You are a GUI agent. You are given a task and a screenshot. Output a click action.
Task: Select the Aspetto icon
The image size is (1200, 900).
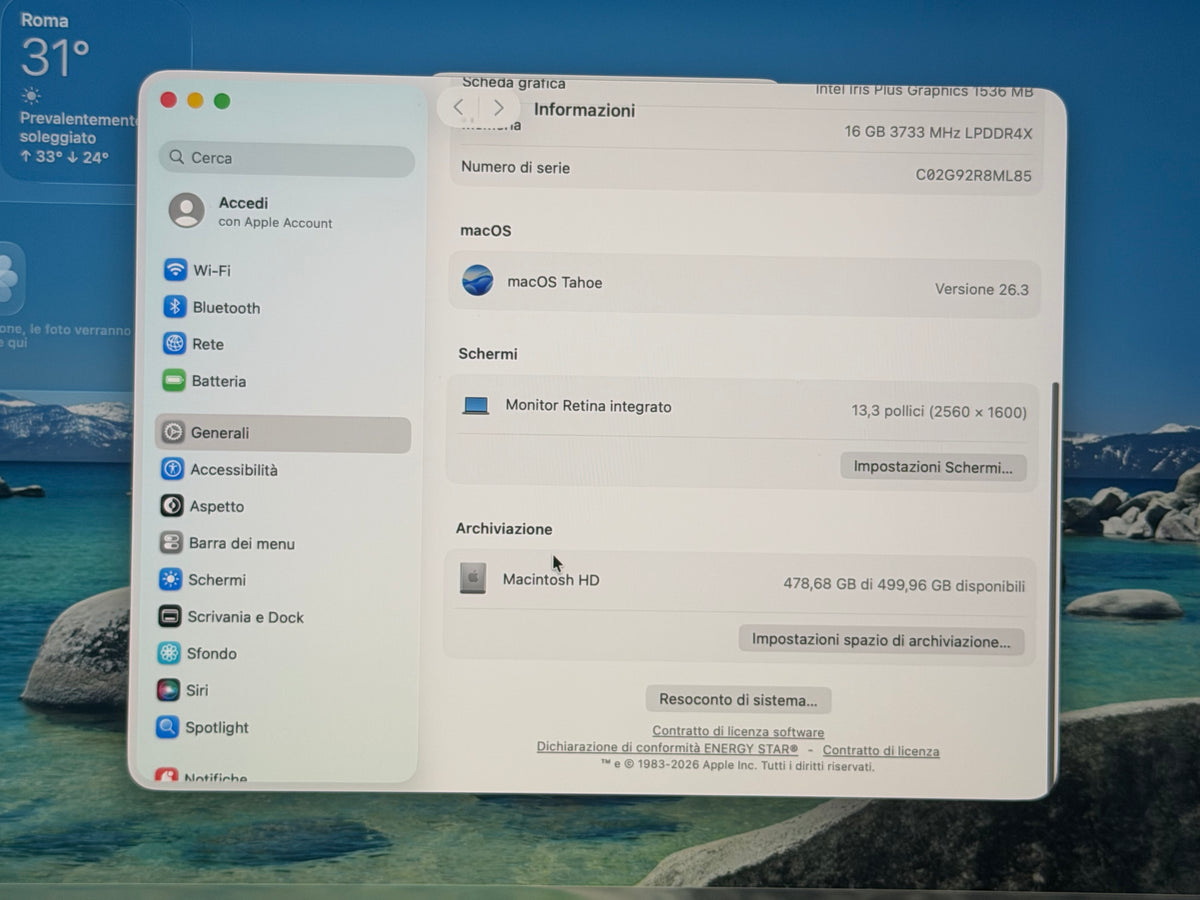coord(172,506)
